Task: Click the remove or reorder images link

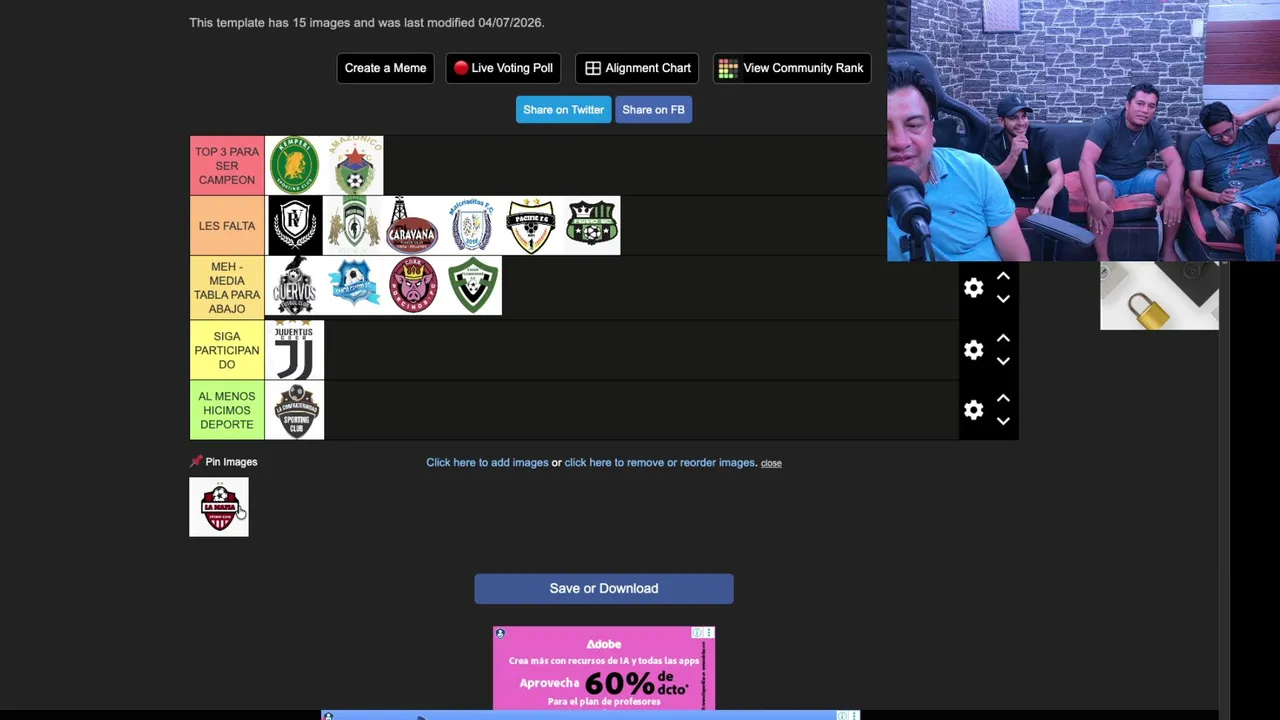Action: tap(660, 462)
